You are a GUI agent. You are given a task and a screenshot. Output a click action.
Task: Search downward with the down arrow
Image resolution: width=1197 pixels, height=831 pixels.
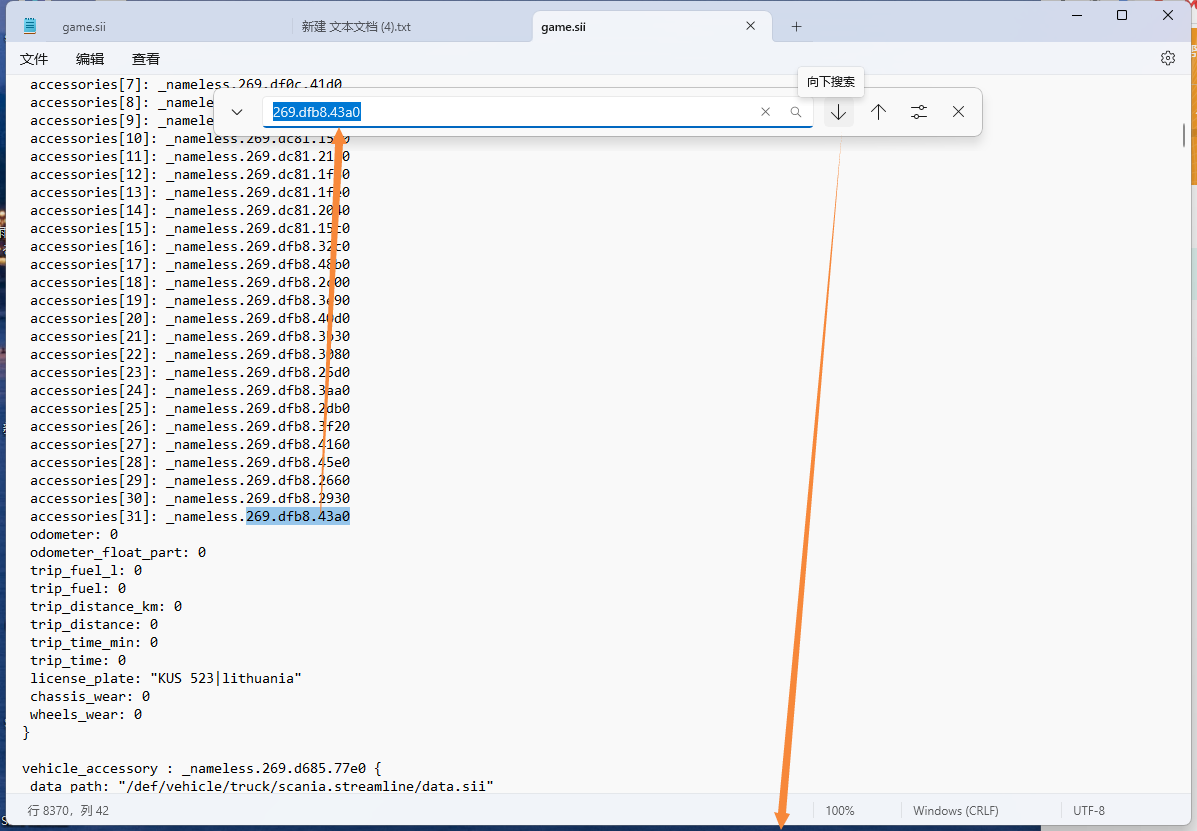coord(838,112)
